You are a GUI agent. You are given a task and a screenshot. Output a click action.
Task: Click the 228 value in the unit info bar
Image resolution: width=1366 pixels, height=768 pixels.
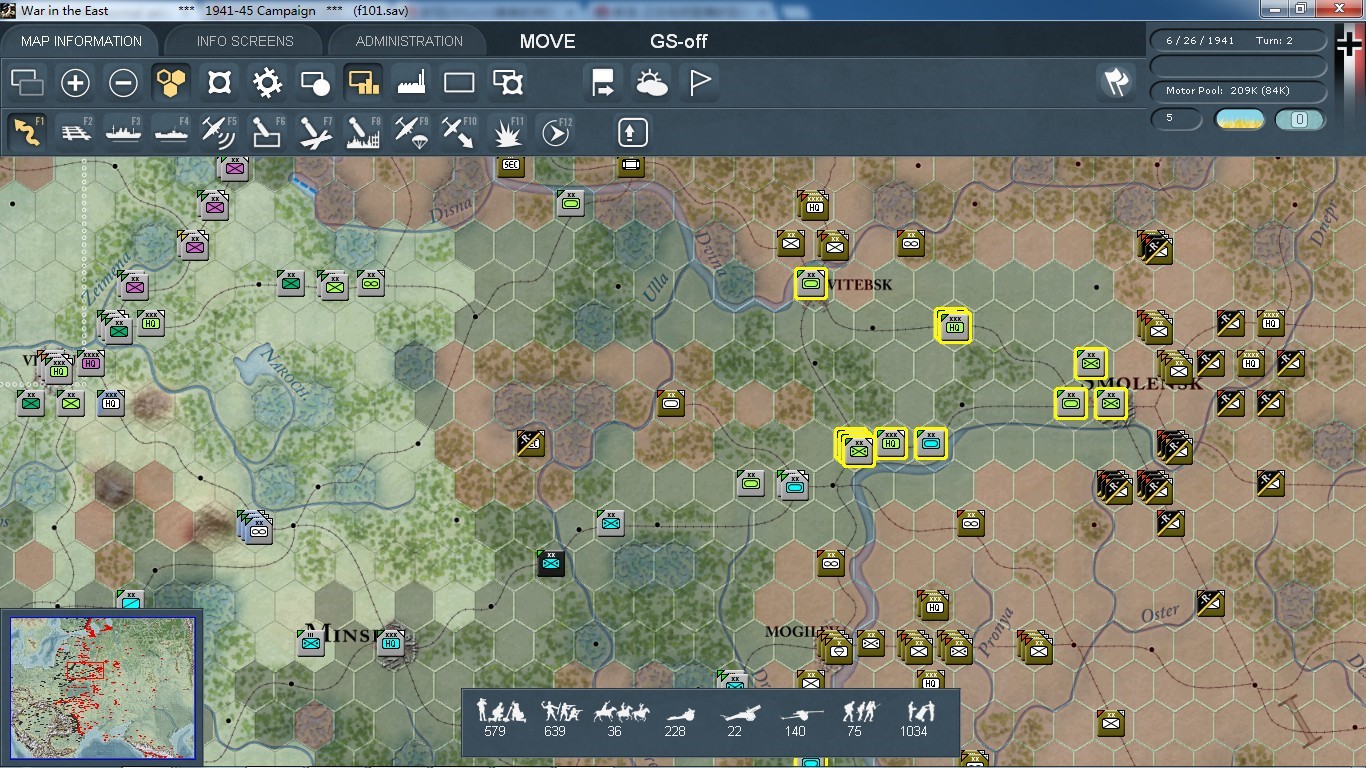coord(676,731)
